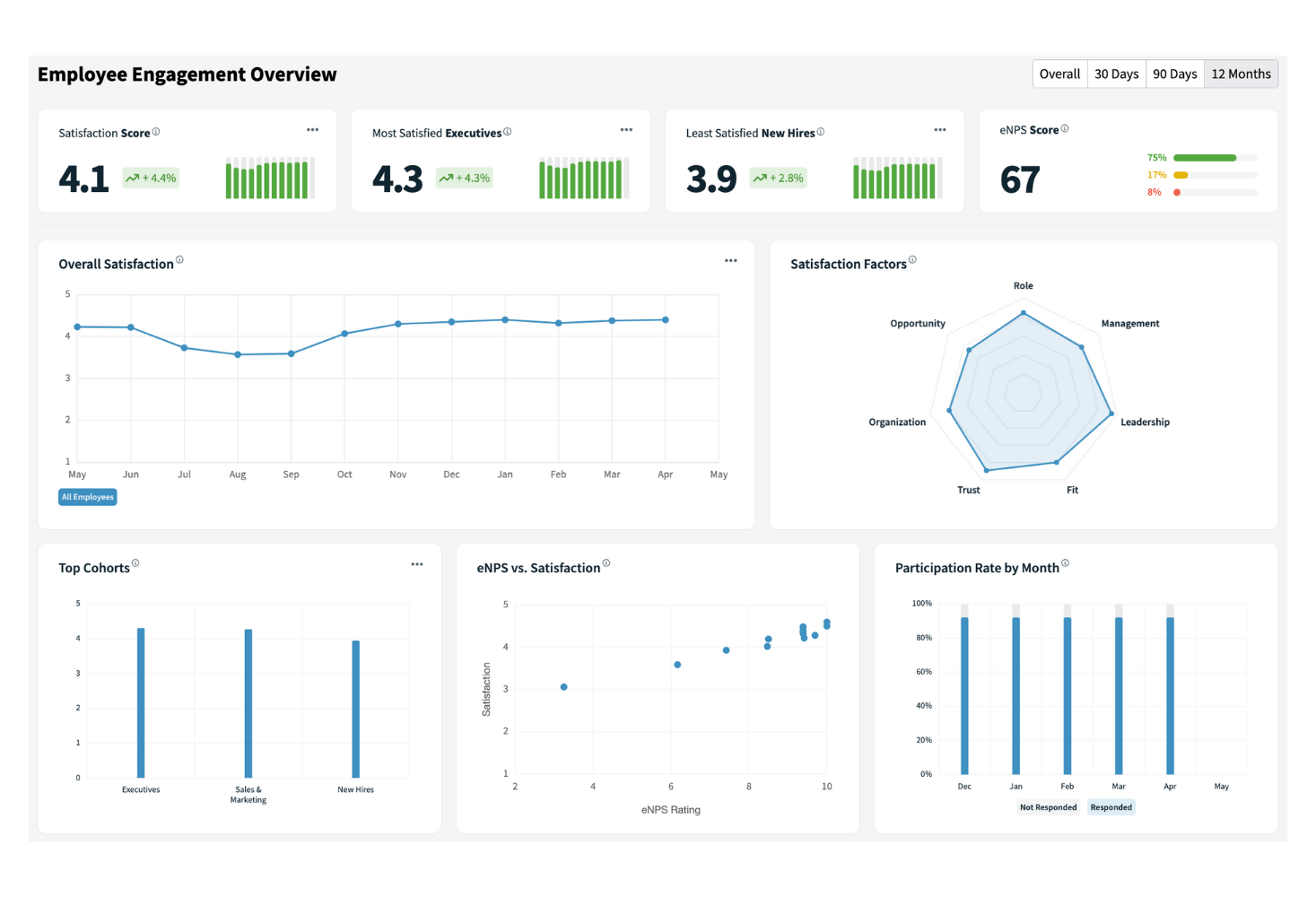Image resolution: width=1316 pixels, height=897 pixels.
Task: Click info icon by Participation Rate by Month
Action: pos(1066,563)
